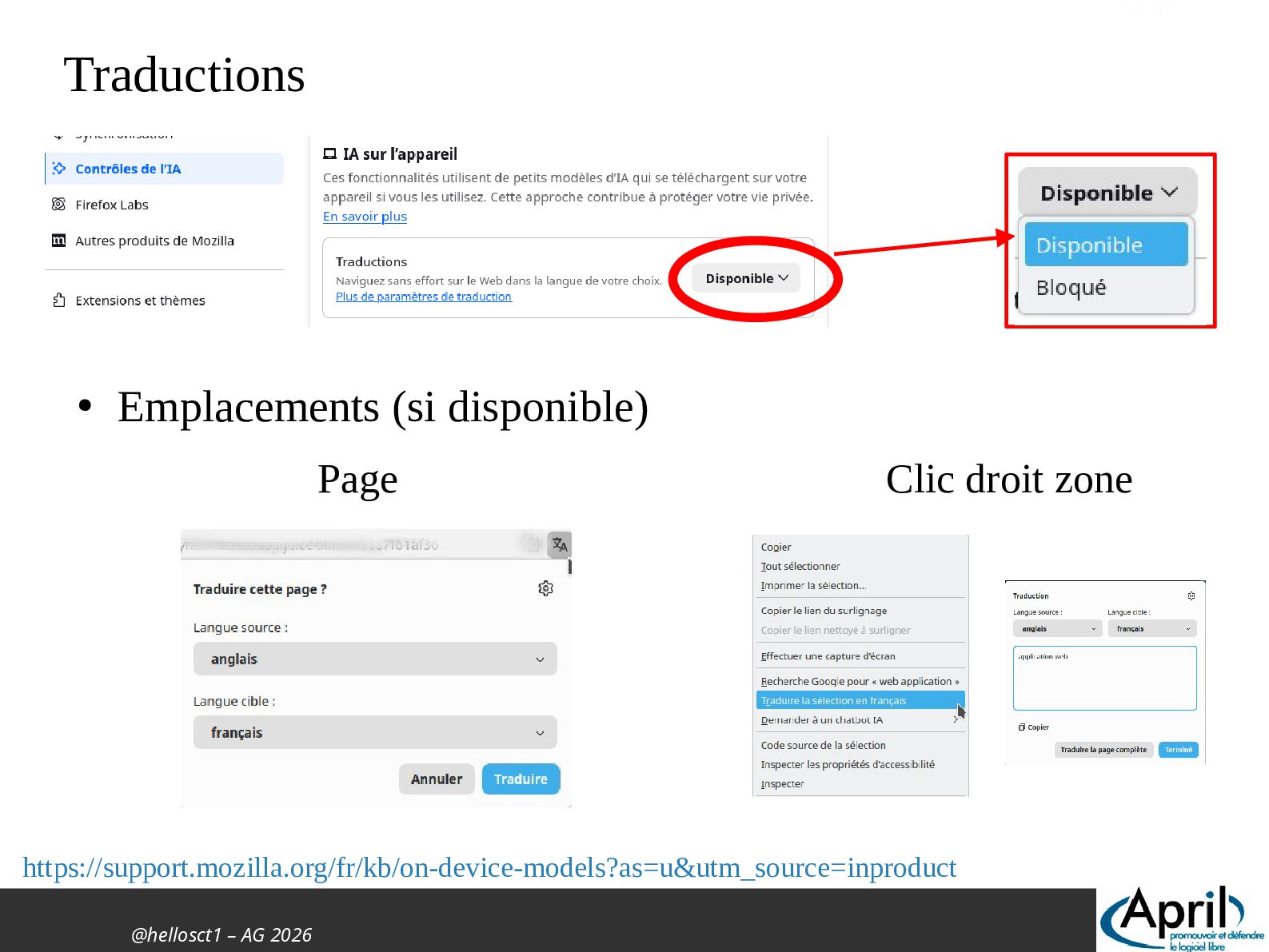Screen dimensions: 1269x952
Task: Choose the Bloqué option in the list
Action: click(1107, 288)
